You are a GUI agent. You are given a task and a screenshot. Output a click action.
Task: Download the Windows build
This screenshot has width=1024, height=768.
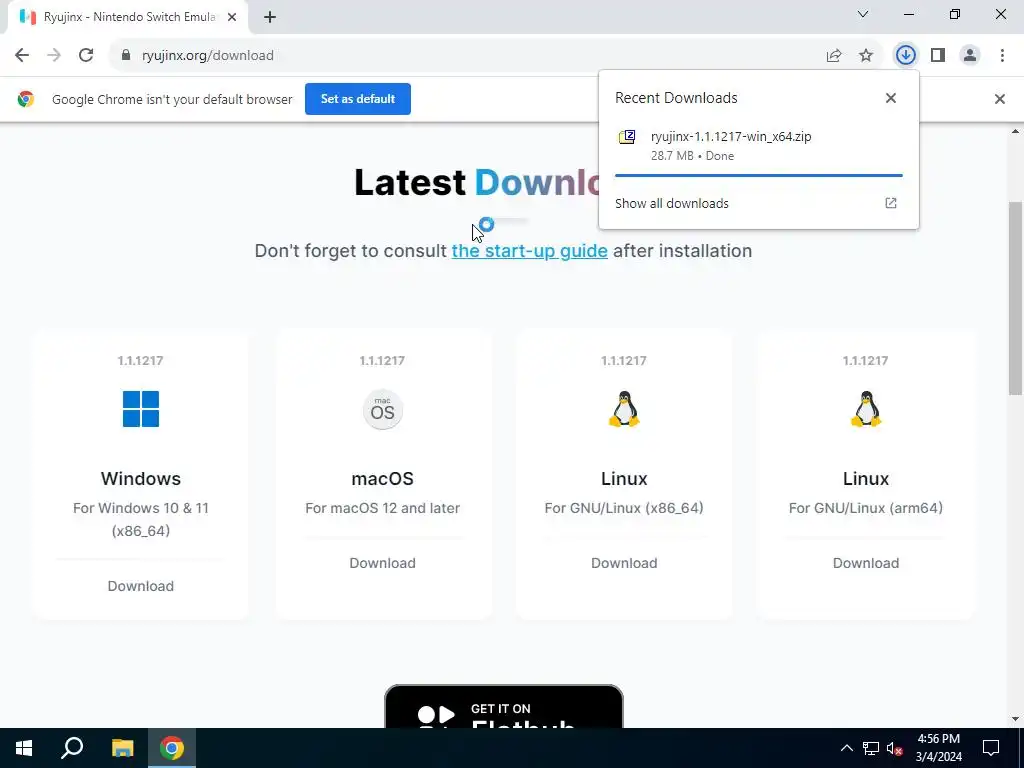[141, 586]
